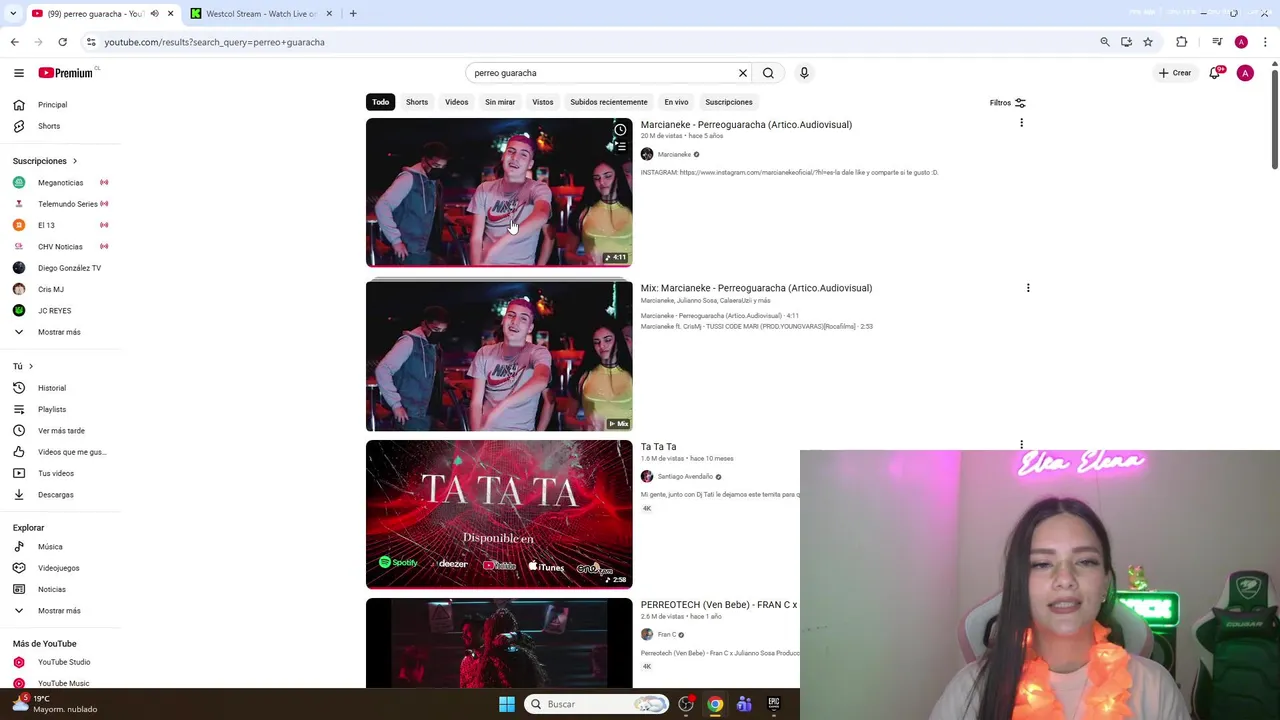
Task: Play the Marcianeke Perreoguaracha video thumbnail
Action: point(499,193)
